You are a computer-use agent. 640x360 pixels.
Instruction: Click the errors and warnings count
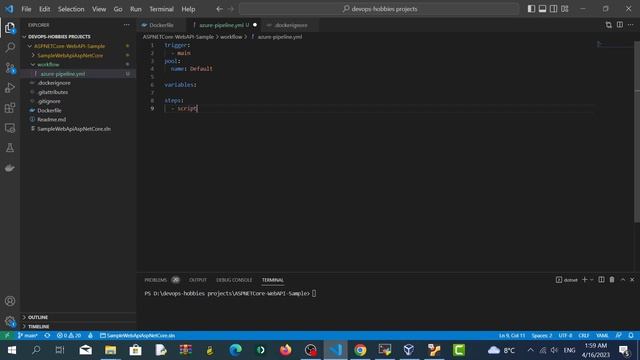69,336
